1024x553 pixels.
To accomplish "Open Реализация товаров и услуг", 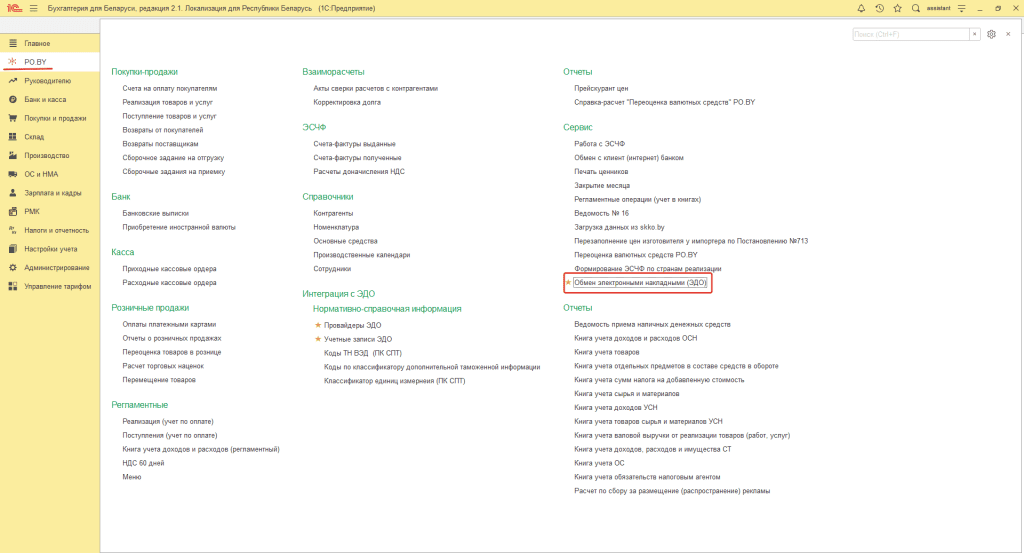I will click(167, 103).
